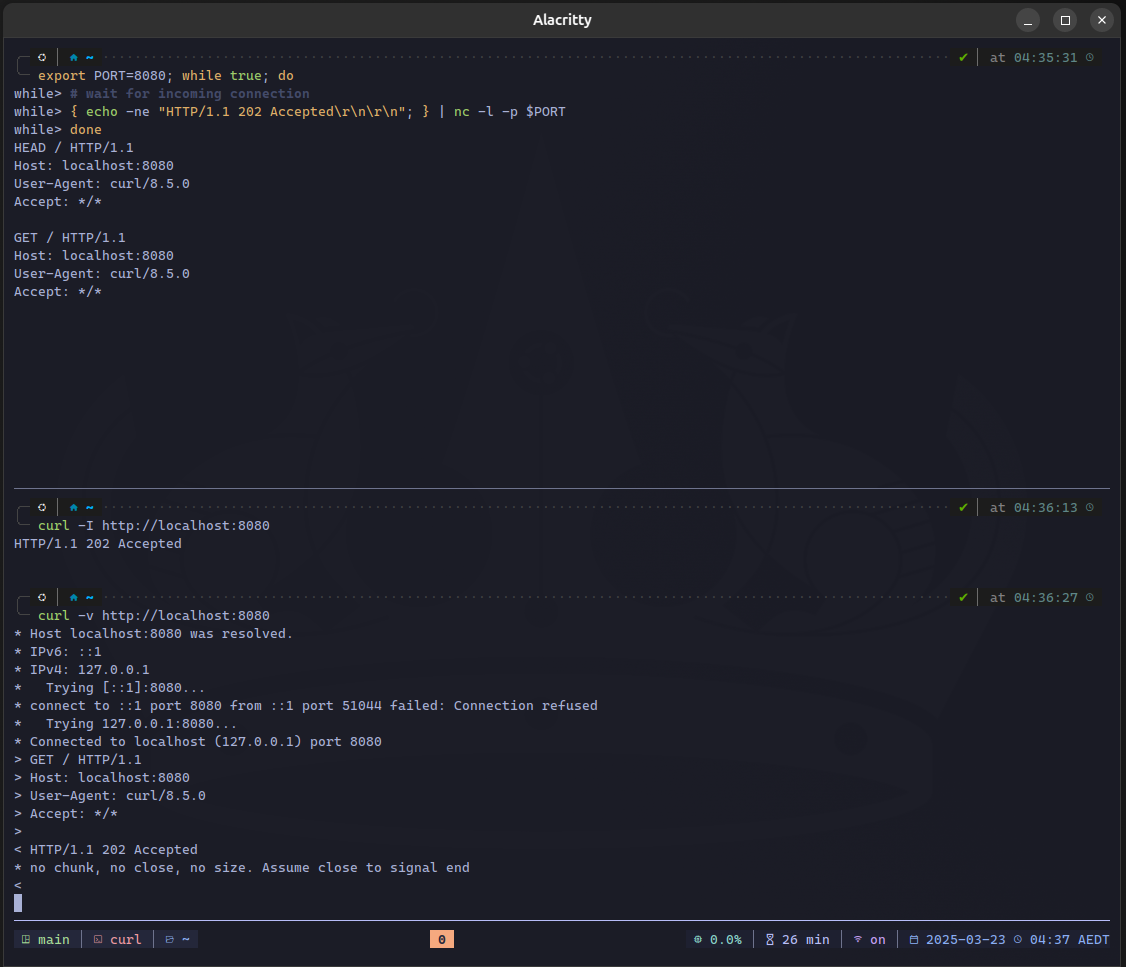Click the export PORT=8080 command line
This screenshot has height=967, width=1126.
pos(166,75)
